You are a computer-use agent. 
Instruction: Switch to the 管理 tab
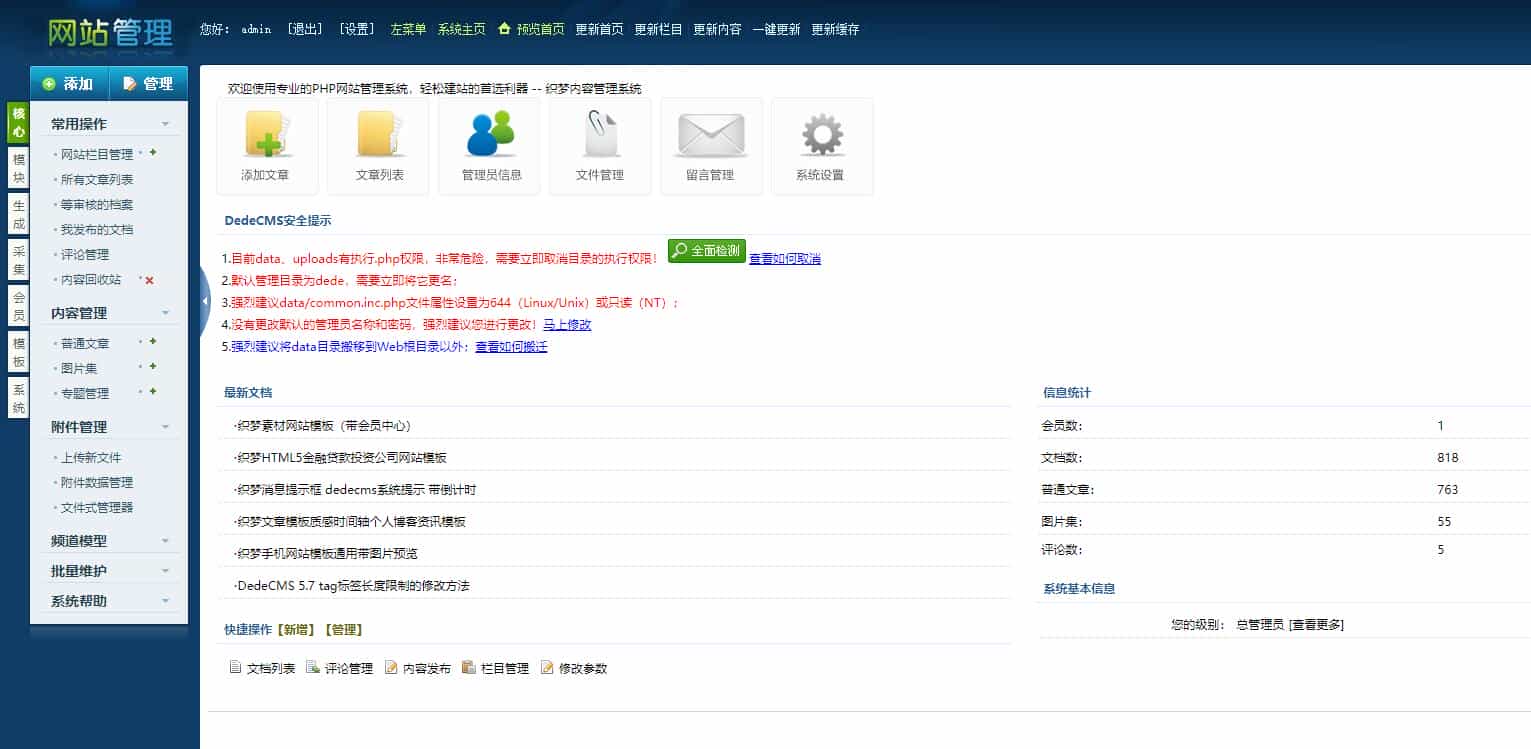click(148, 84)
